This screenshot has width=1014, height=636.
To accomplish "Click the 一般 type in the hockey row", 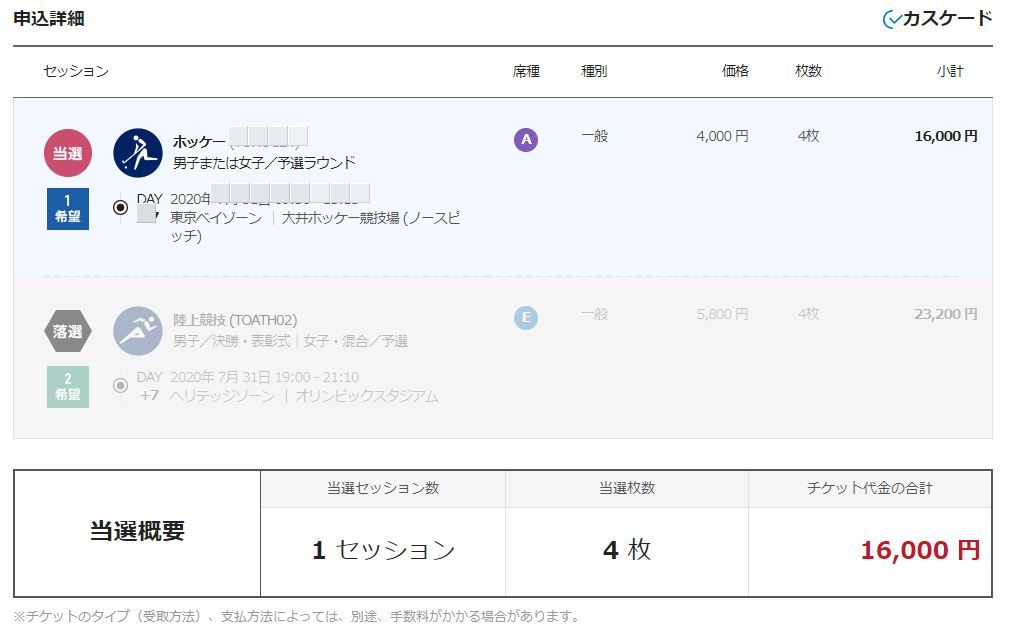I will [594, 136].
